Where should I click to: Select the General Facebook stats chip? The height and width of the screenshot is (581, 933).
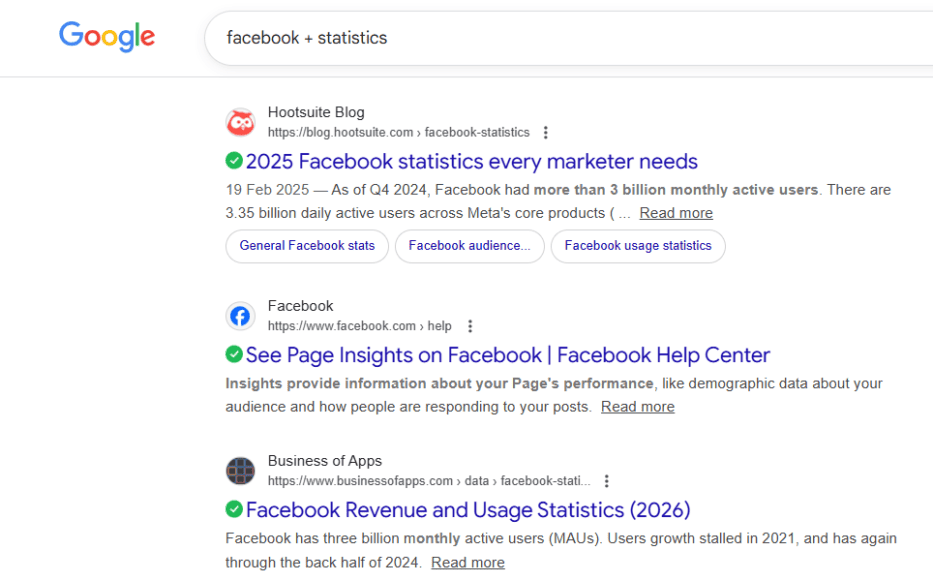307,246
